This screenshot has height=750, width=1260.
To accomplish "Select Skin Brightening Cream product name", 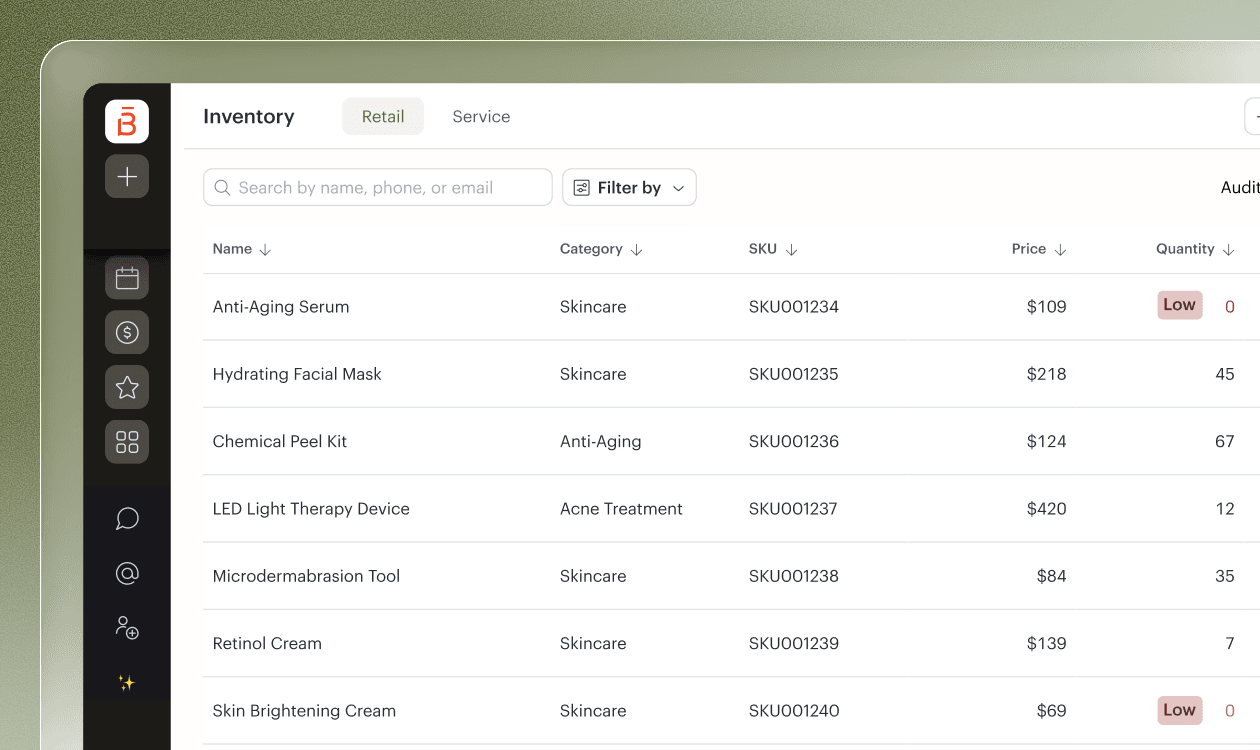I will click(304, 711).
